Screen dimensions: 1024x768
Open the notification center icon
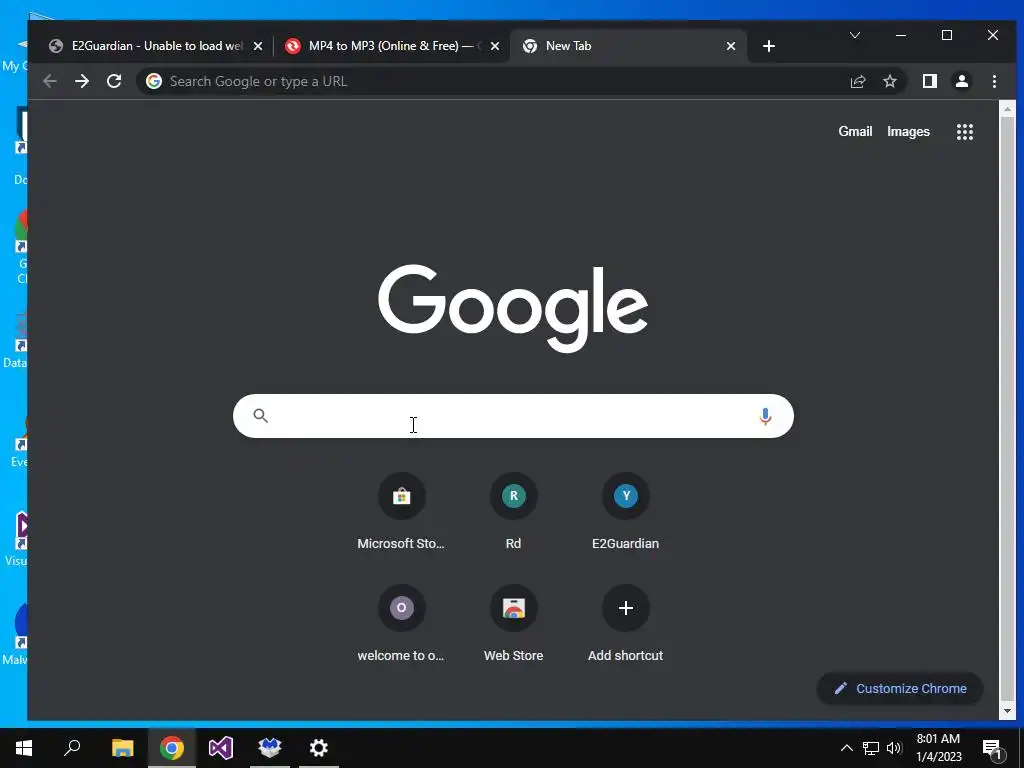pos(993,748)
